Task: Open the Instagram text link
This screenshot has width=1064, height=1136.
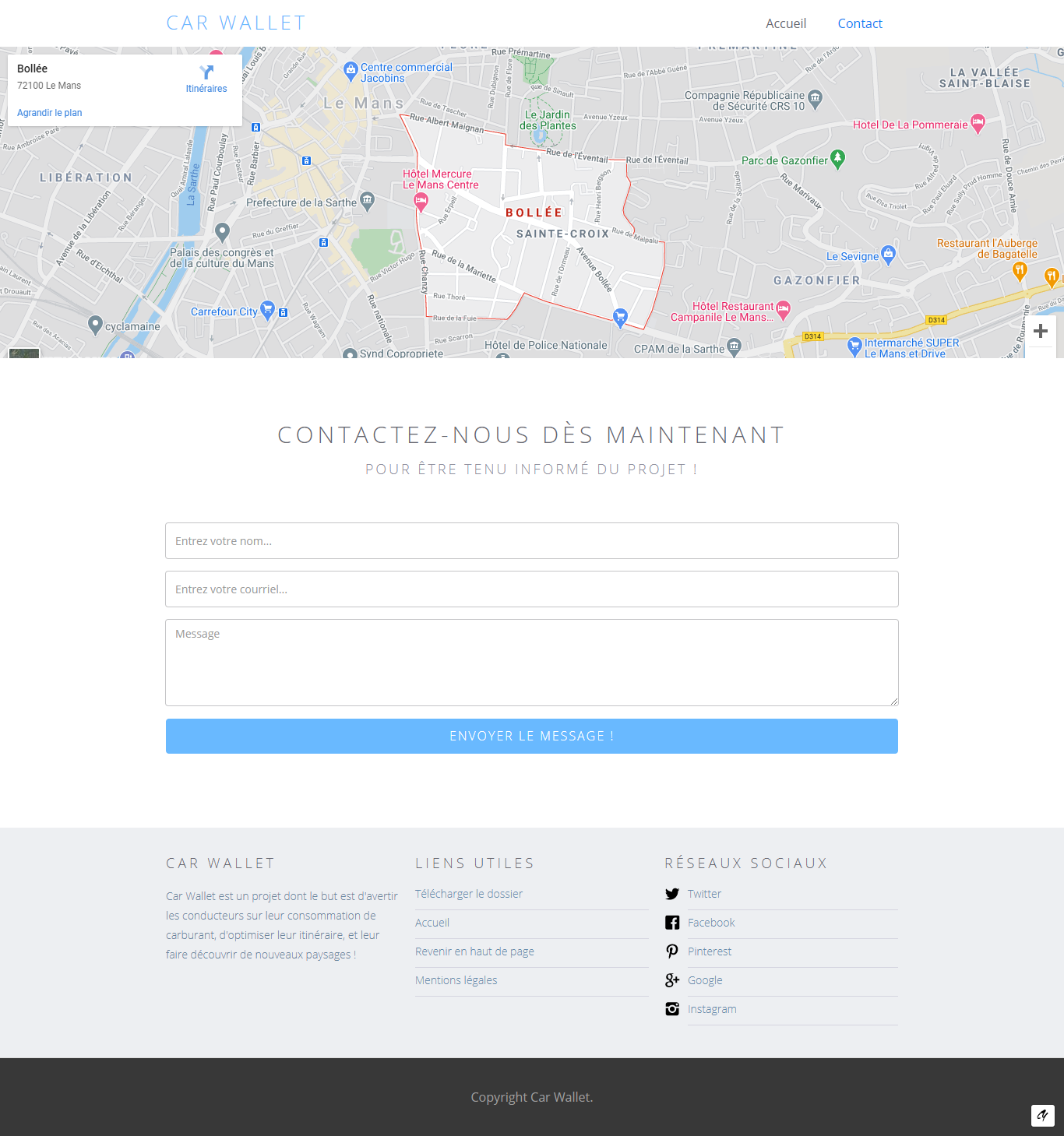Action: [712, 1009]
